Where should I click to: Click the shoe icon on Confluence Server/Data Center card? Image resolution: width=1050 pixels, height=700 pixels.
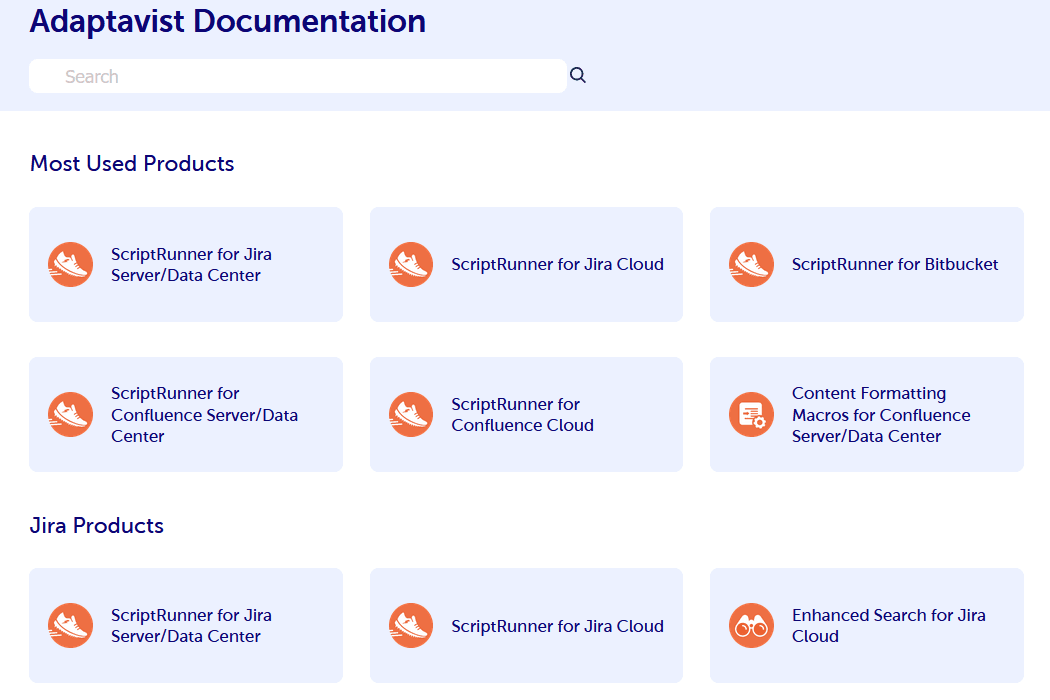(x=70, y=414)
